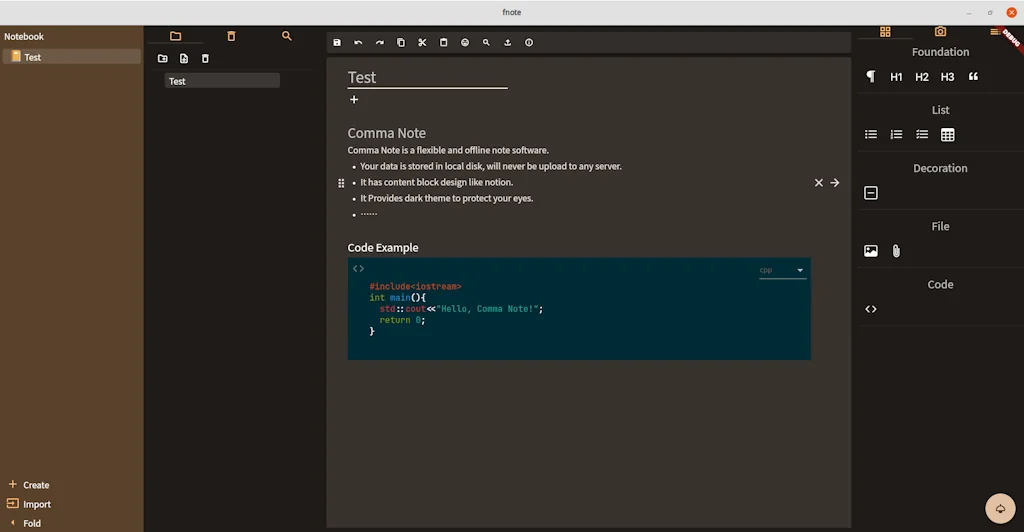
Task: Switch to the trash tab
Action: pos(231,36)
